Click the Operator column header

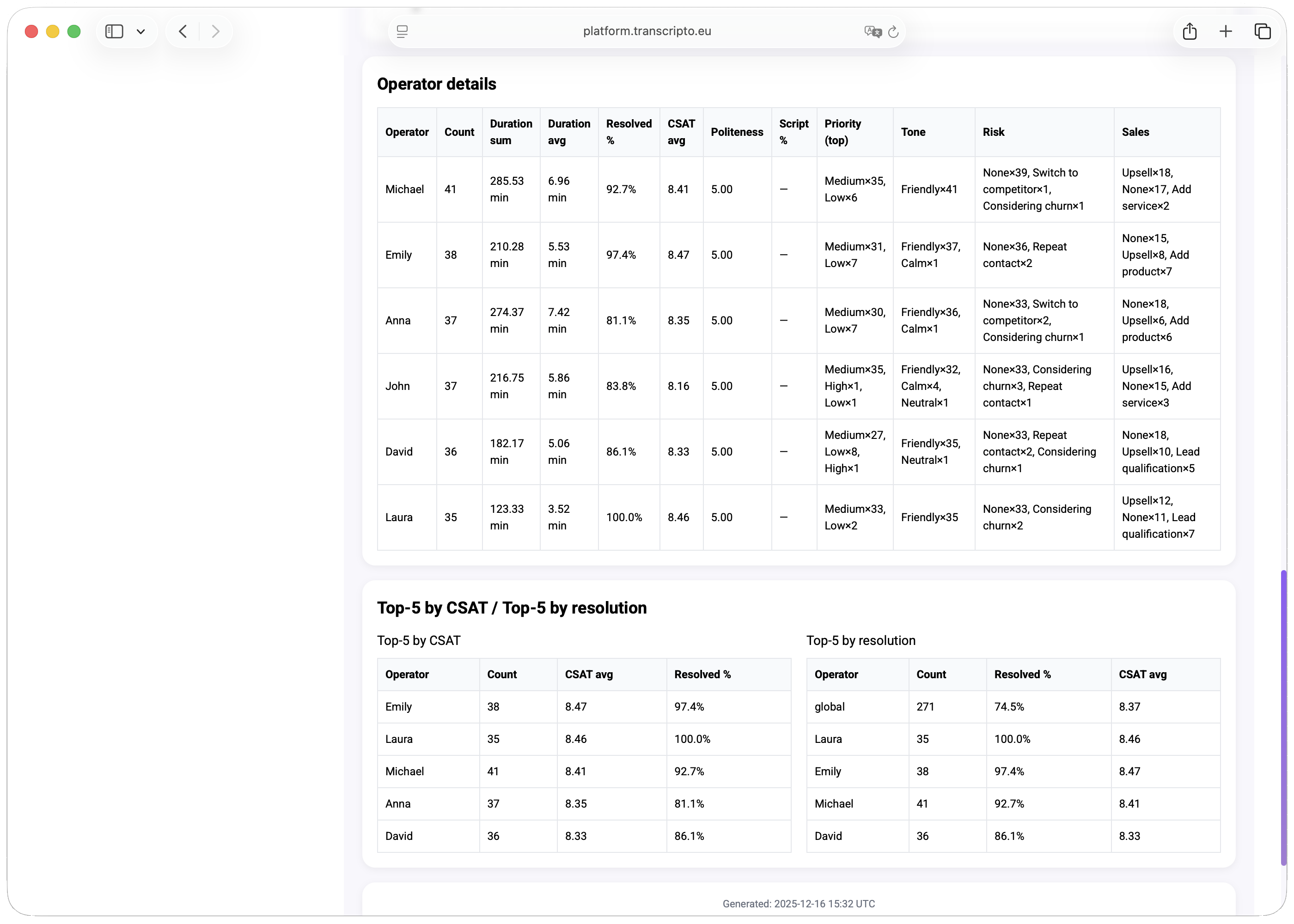406,132
